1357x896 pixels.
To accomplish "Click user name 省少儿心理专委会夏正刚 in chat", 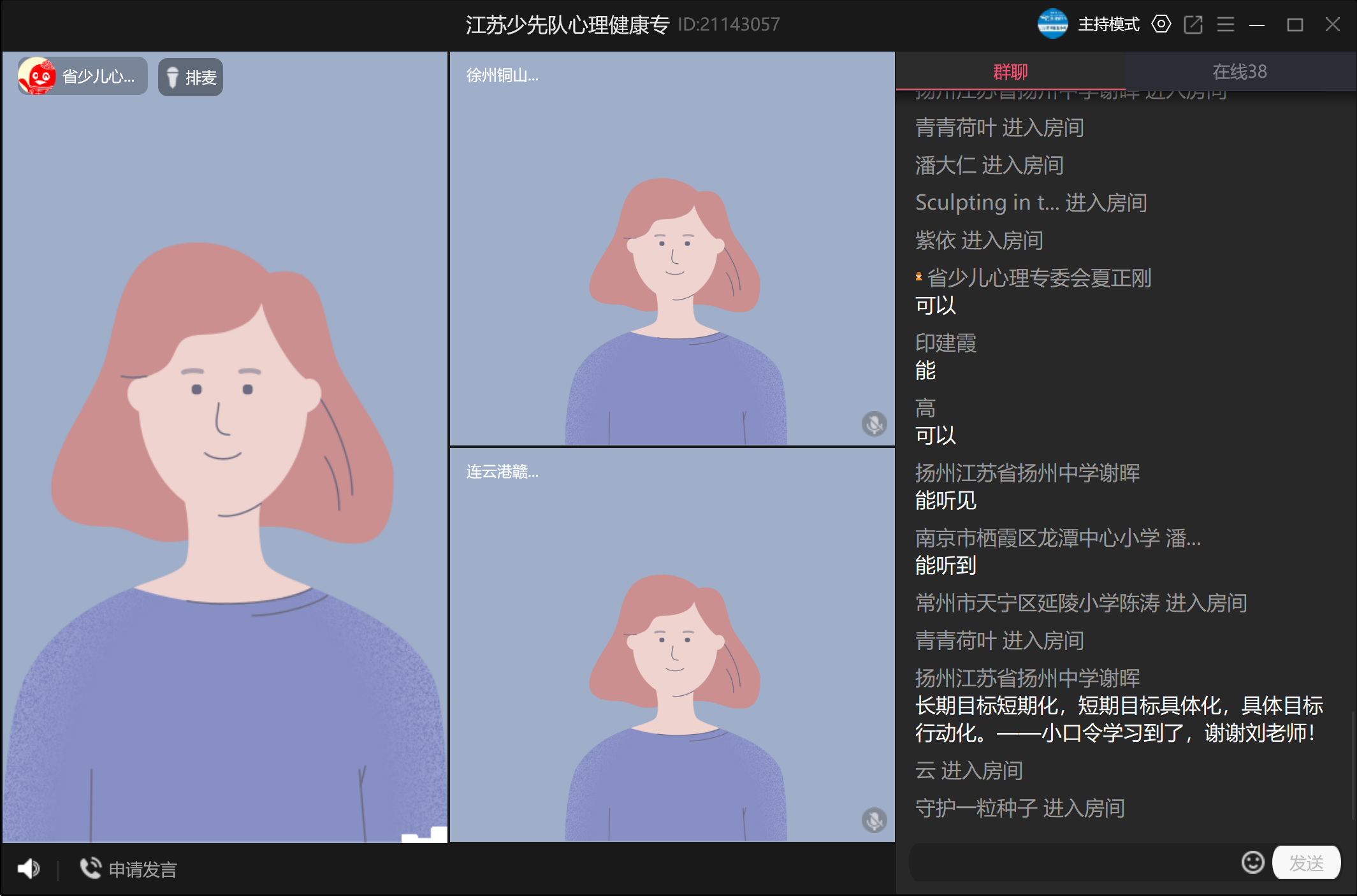I will [1038, 278].
